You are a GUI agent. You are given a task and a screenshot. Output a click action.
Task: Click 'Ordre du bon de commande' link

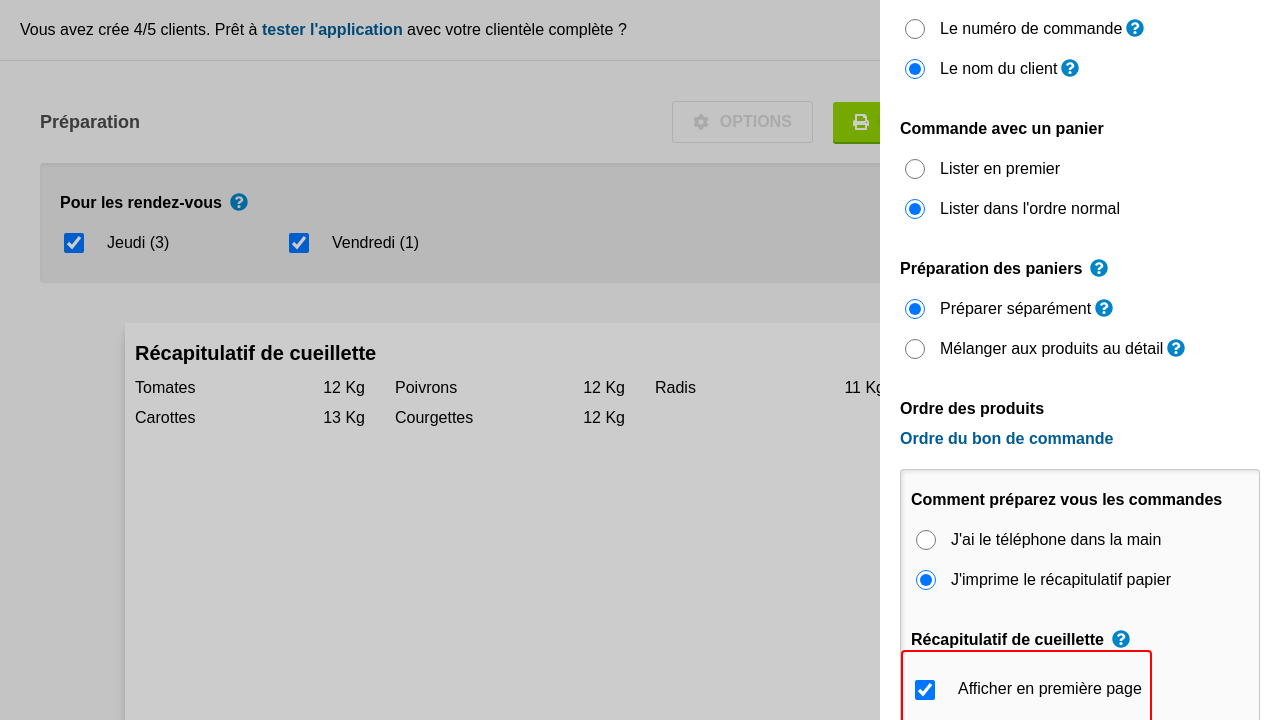point(1006,439)
